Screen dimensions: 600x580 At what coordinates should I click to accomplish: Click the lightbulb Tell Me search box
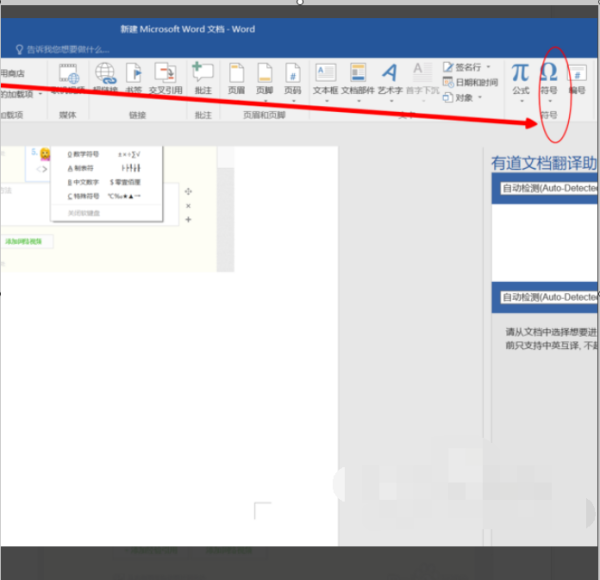click(62, 49)
